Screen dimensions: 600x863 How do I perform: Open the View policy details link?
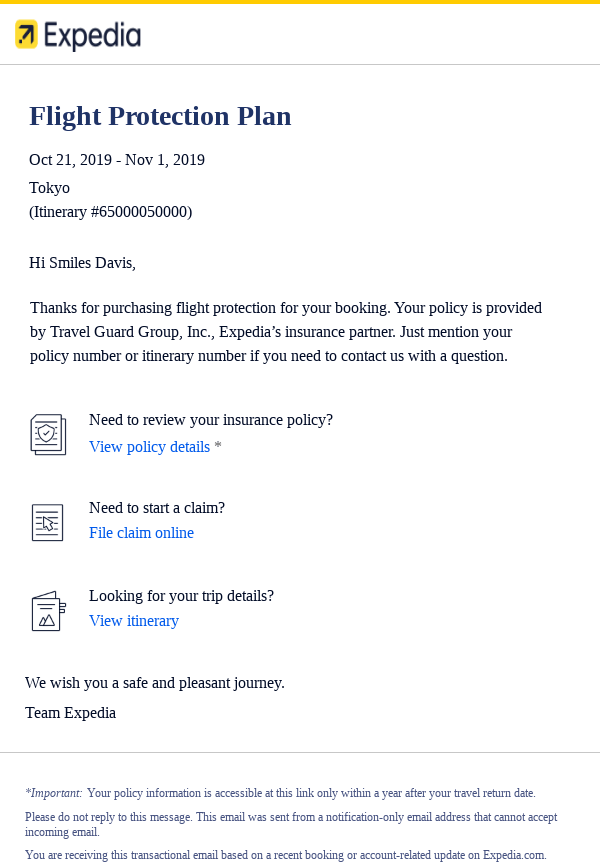(149, 447)
